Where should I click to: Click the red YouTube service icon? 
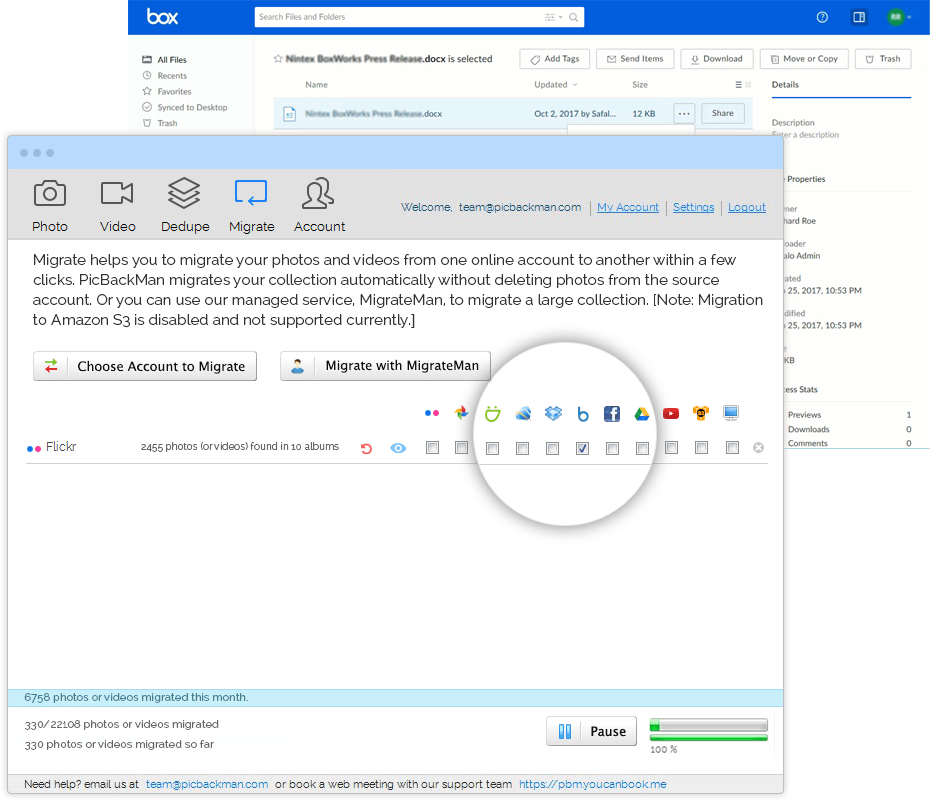coord(671,413)
